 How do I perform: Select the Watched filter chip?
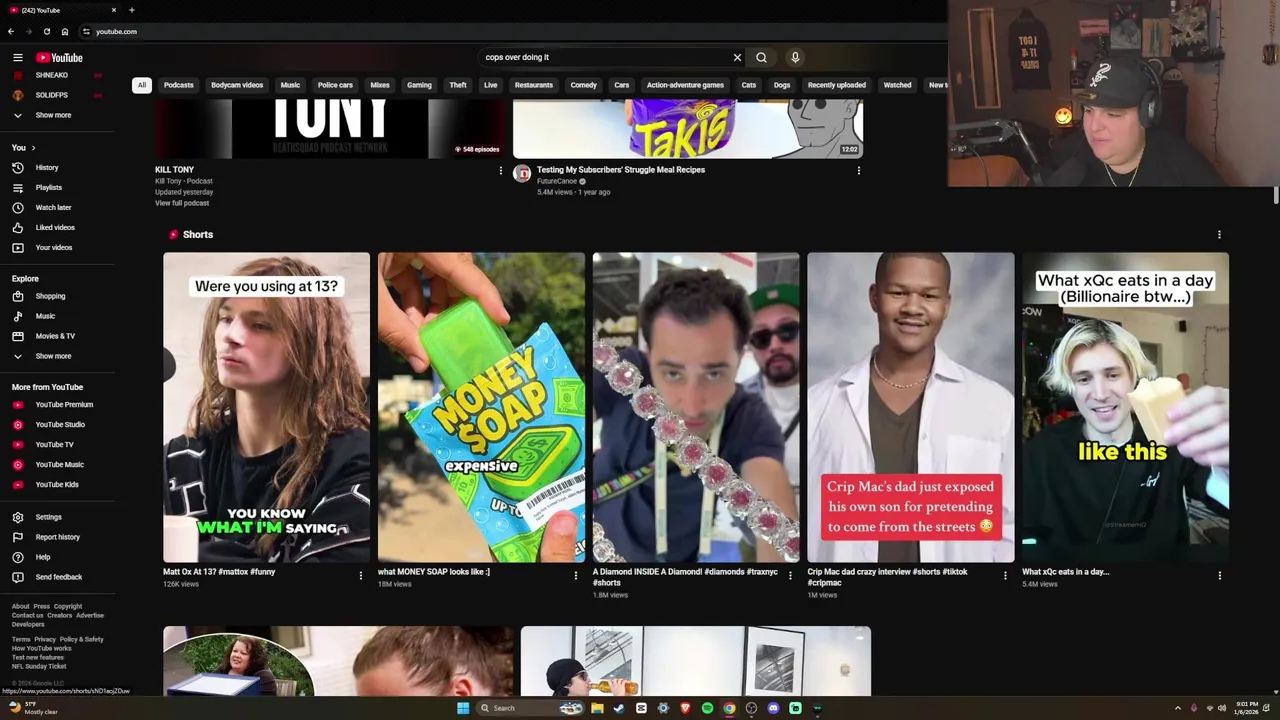coord(897,85)
